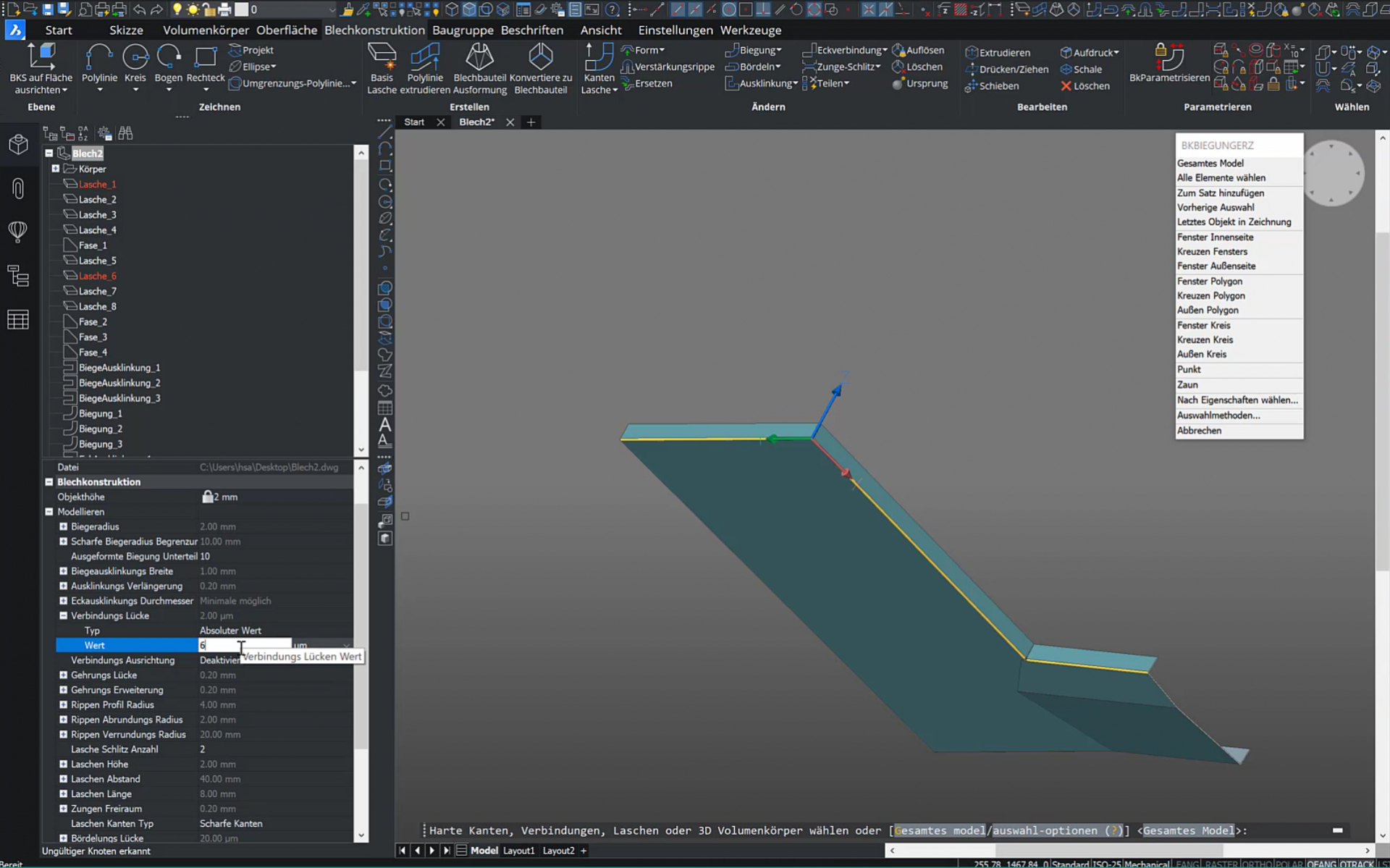Toggle ORTHO mode in status bar
The height and width of the screenshot is (868, 1390).
(1258, 864)
